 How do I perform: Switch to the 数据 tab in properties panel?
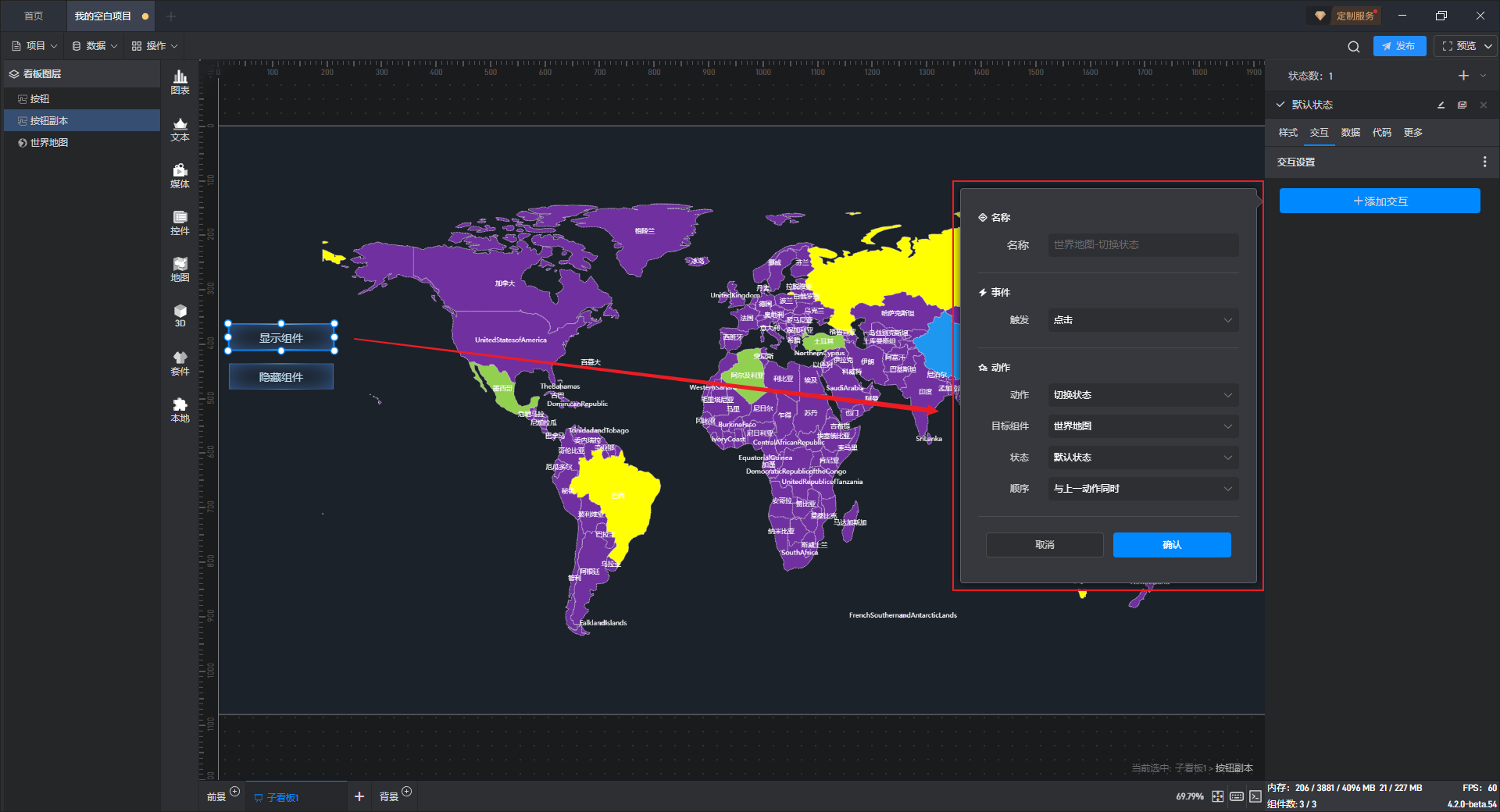pos(1350,133)
